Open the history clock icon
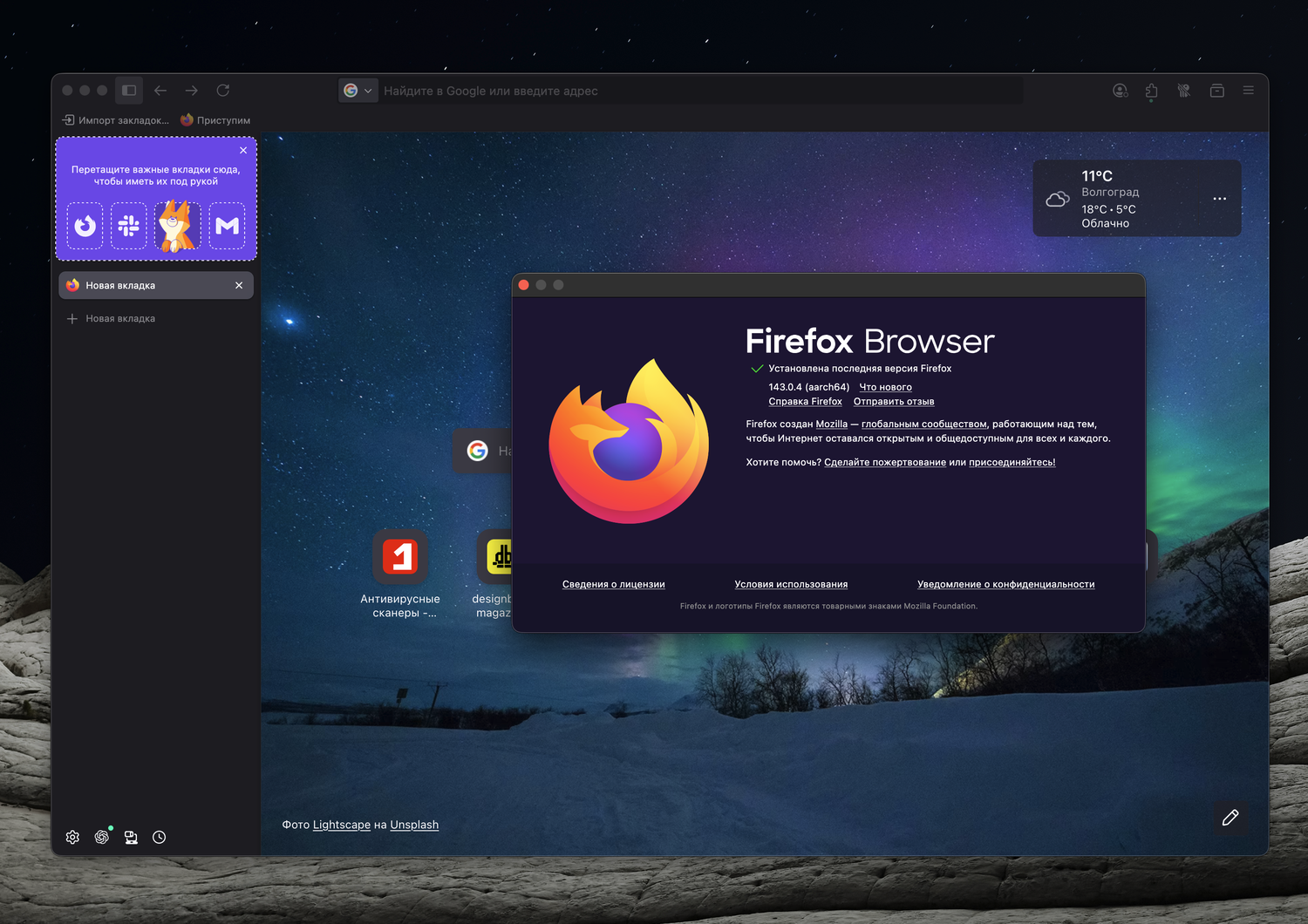Screen dimensions: 1308x924 pos(160,838)
